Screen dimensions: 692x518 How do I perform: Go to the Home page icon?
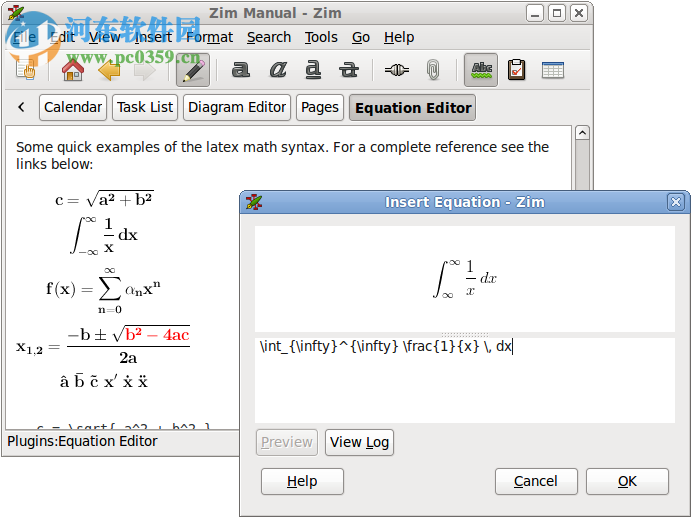point(73,70)
